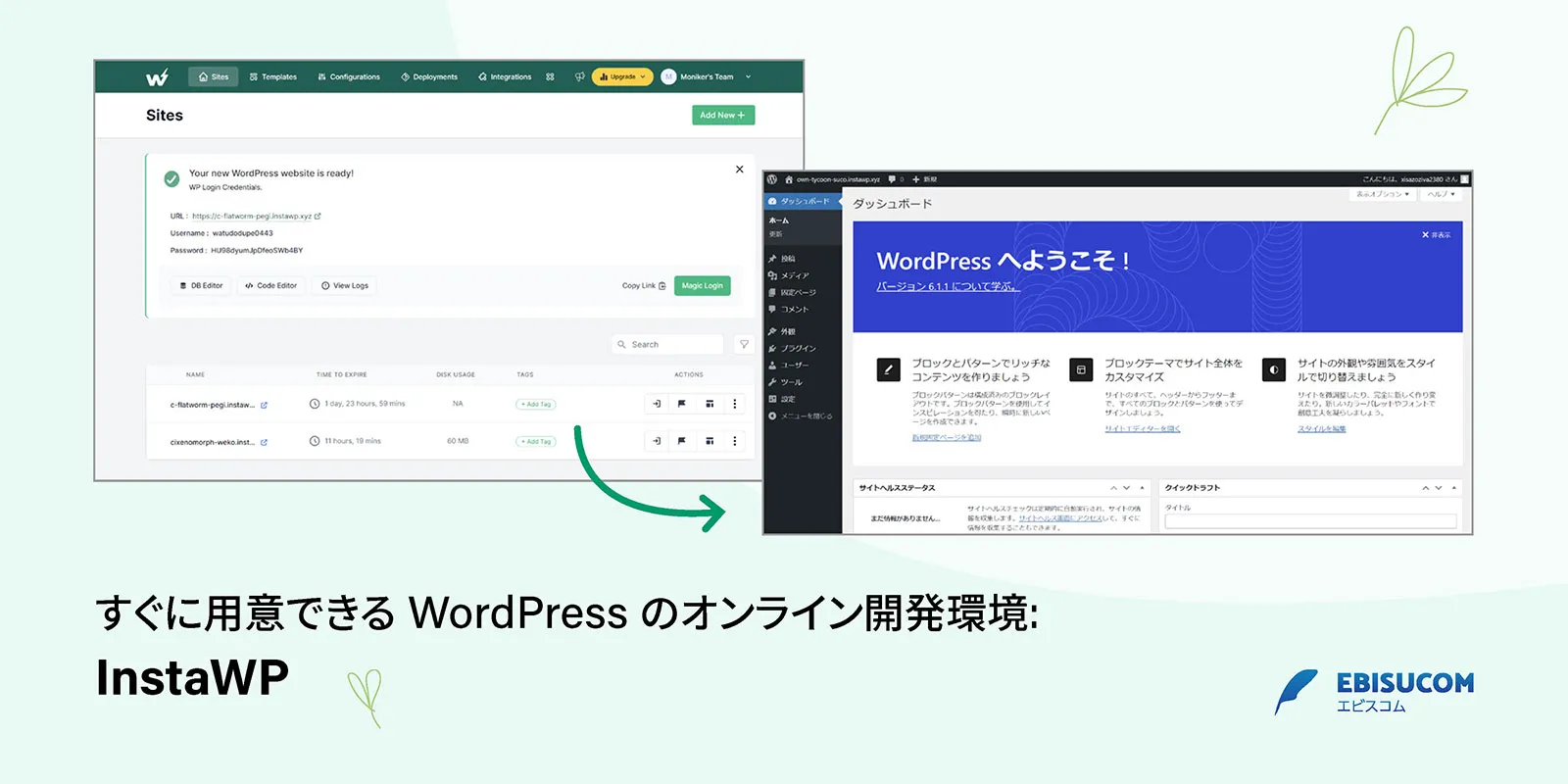Image resolution: width=1568 pixels, height=784 pixels.
Task: Click the InstaWP logo in header
Action: 157,77
